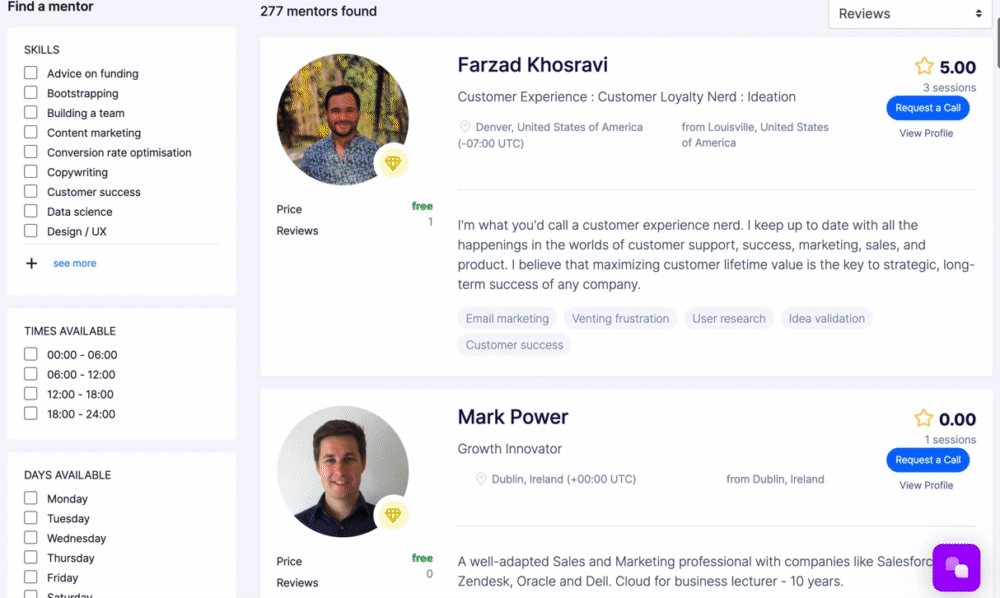This screenshot has width=1000, height=598.
Task: Click the plus icon under the skills list
Action: 31,263
